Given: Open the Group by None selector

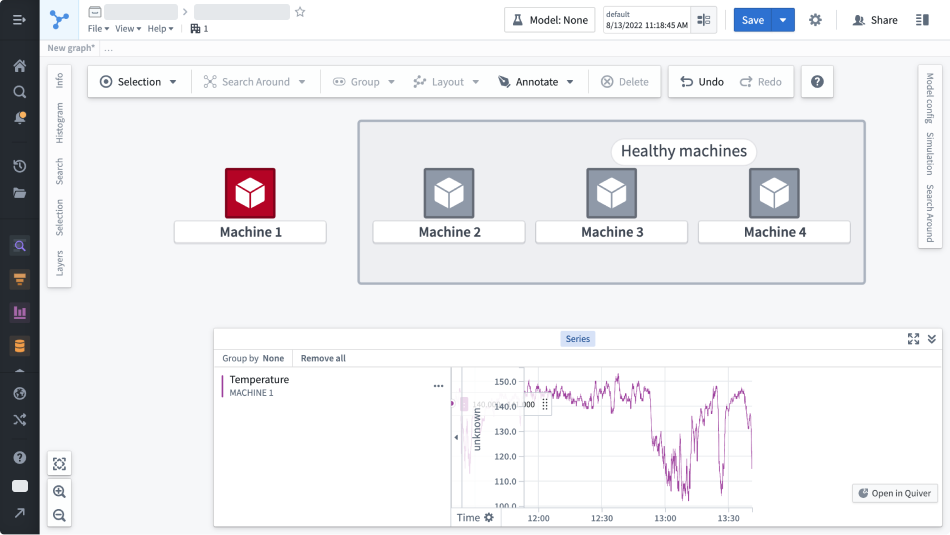Looking at the screenshot, I should pyautogui.click(x=253, y=358).
